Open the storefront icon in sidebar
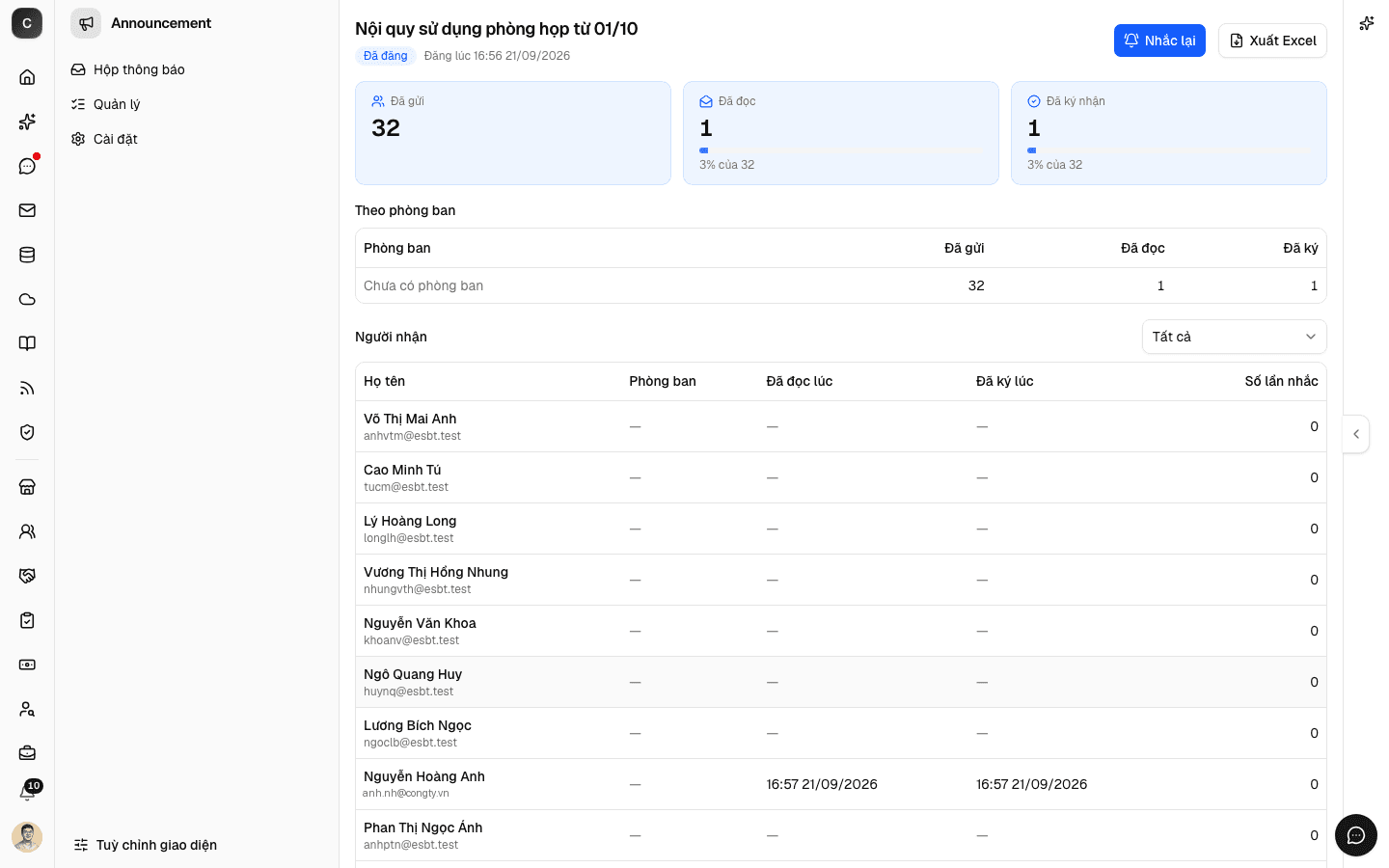This screenshot has height=868, width=1389. coord(27,487)
